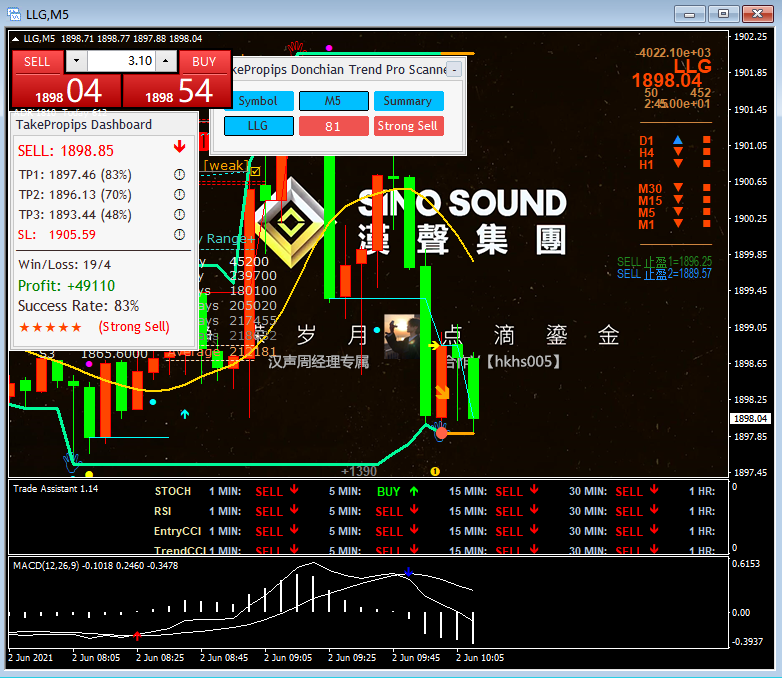This screenshot has height=678, width=782.
Task: Click the D1 blue up trend arrow
Action: pyautogui.click(x=678, y=139)
